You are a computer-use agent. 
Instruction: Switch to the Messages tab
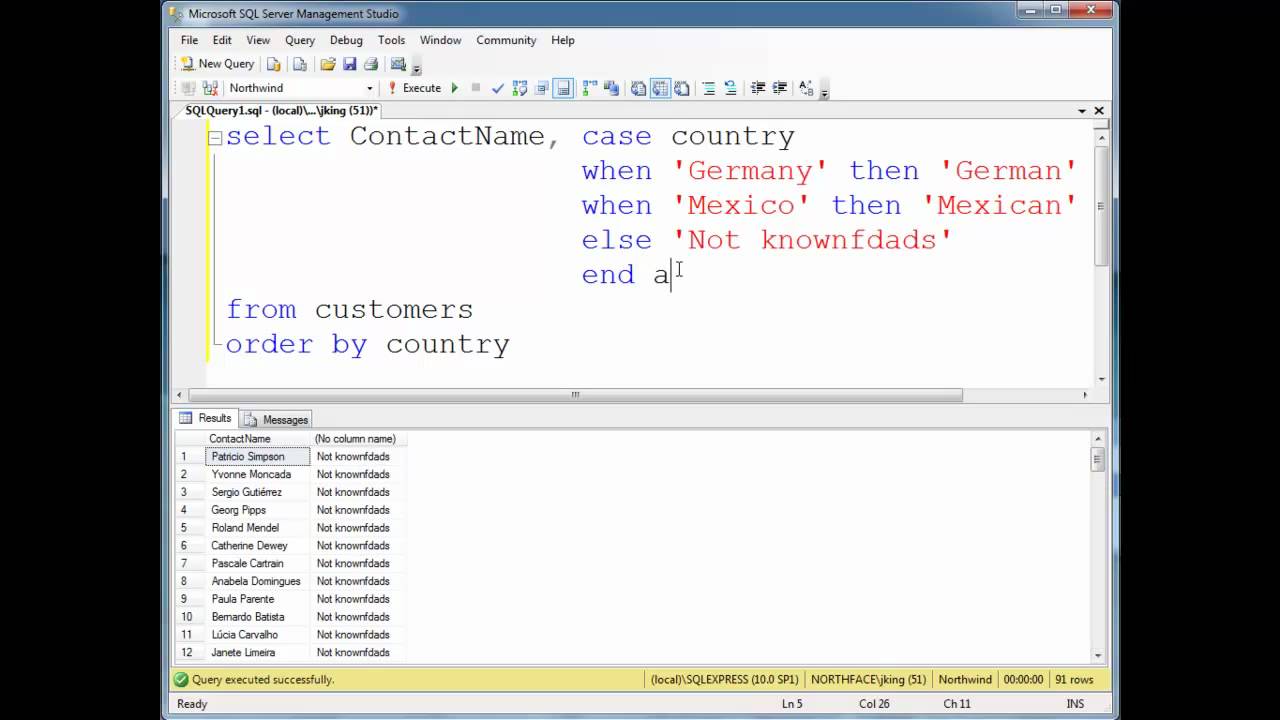pos(277,419)
